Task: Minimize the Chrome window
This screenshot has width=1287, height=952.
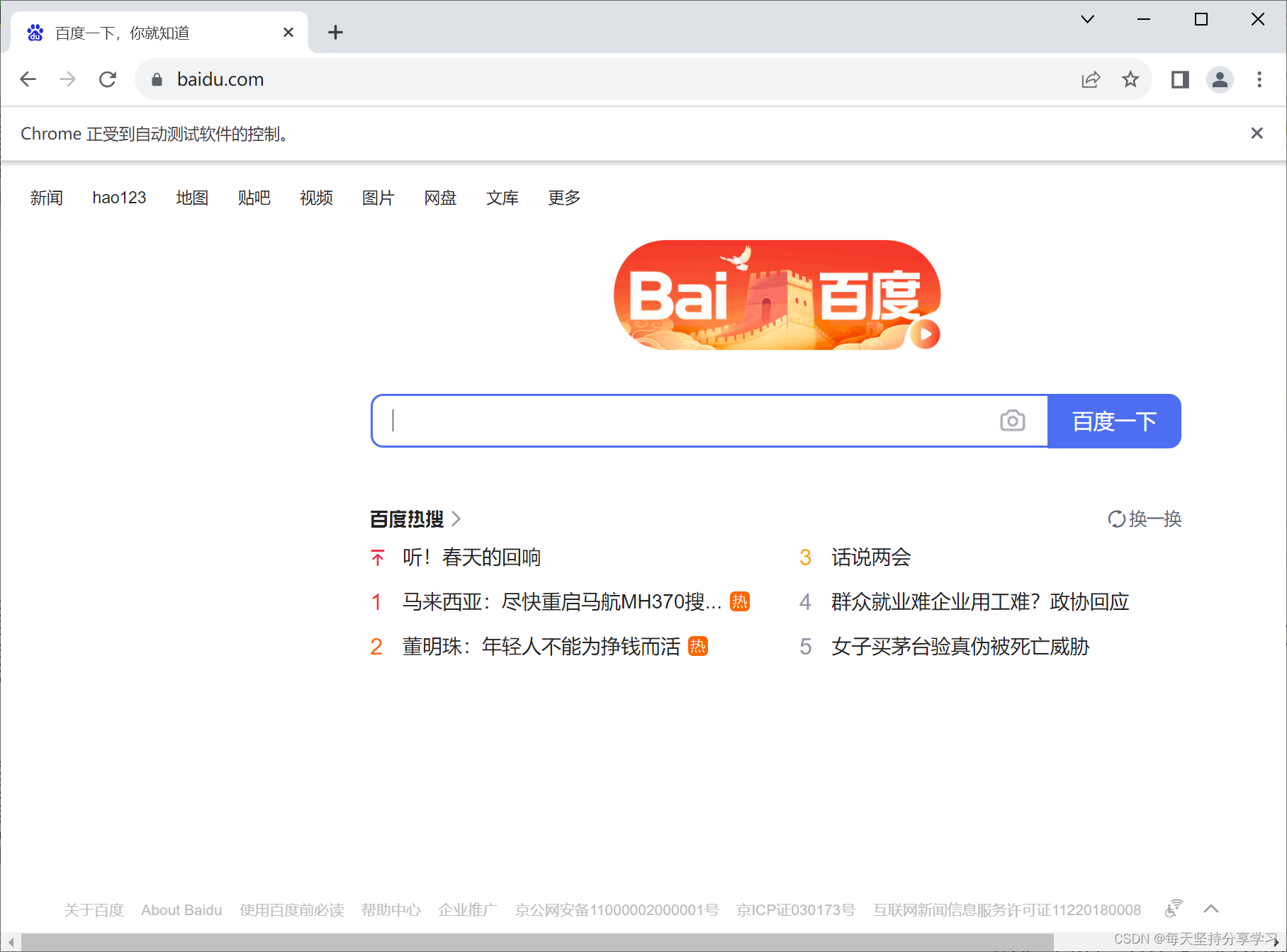Action: pyautogui.click(x=1144, y=19)
